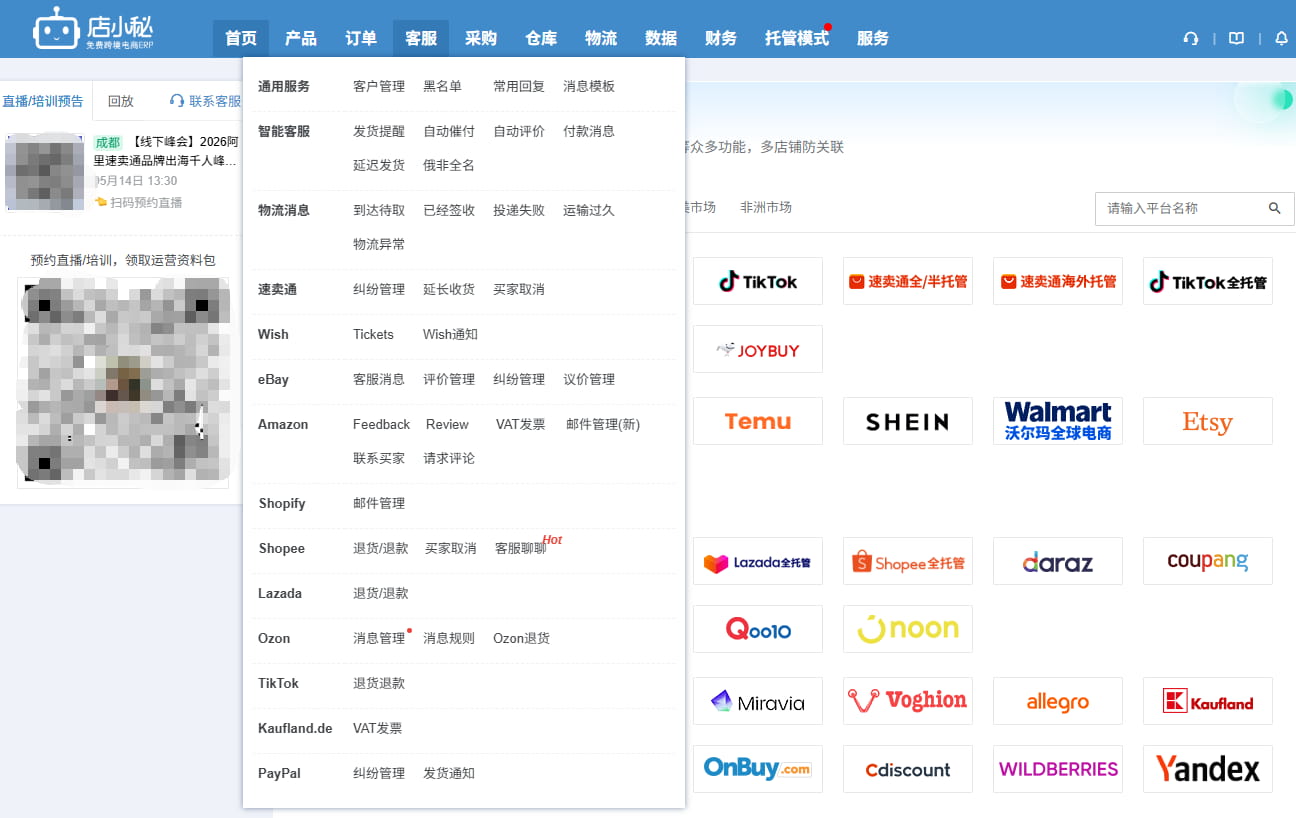
Task: Open Shopify 邮件管理 link
Action: (379, 503)
